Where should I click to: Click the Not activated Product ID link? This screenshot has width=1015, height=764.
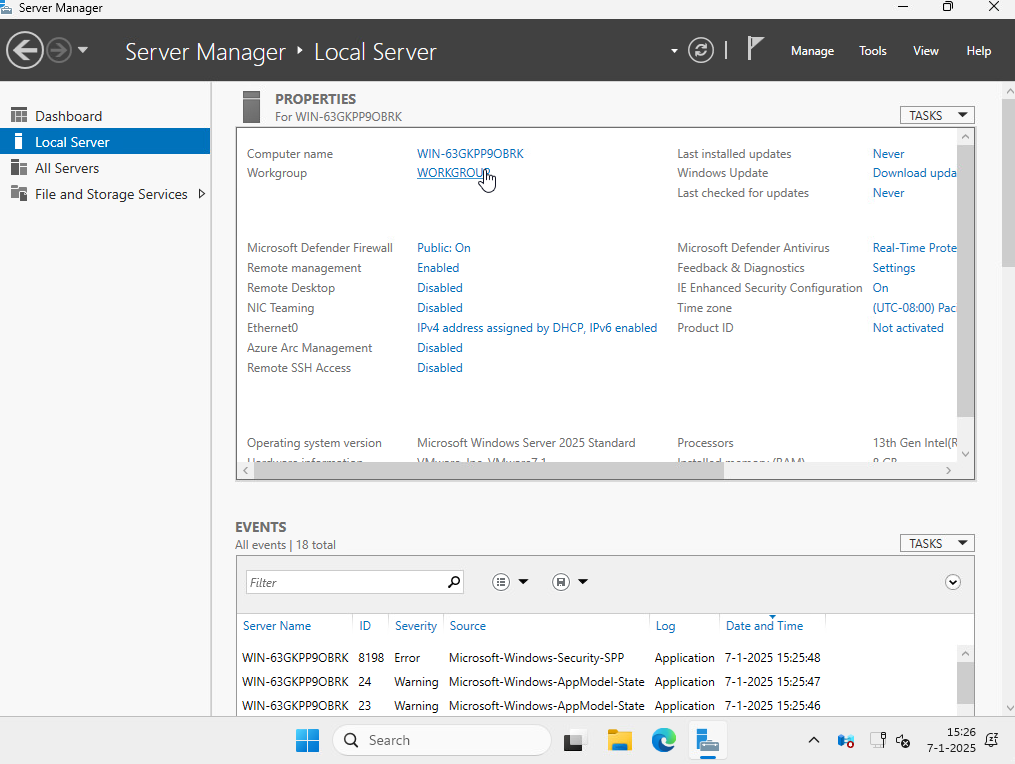click(908, 328)
